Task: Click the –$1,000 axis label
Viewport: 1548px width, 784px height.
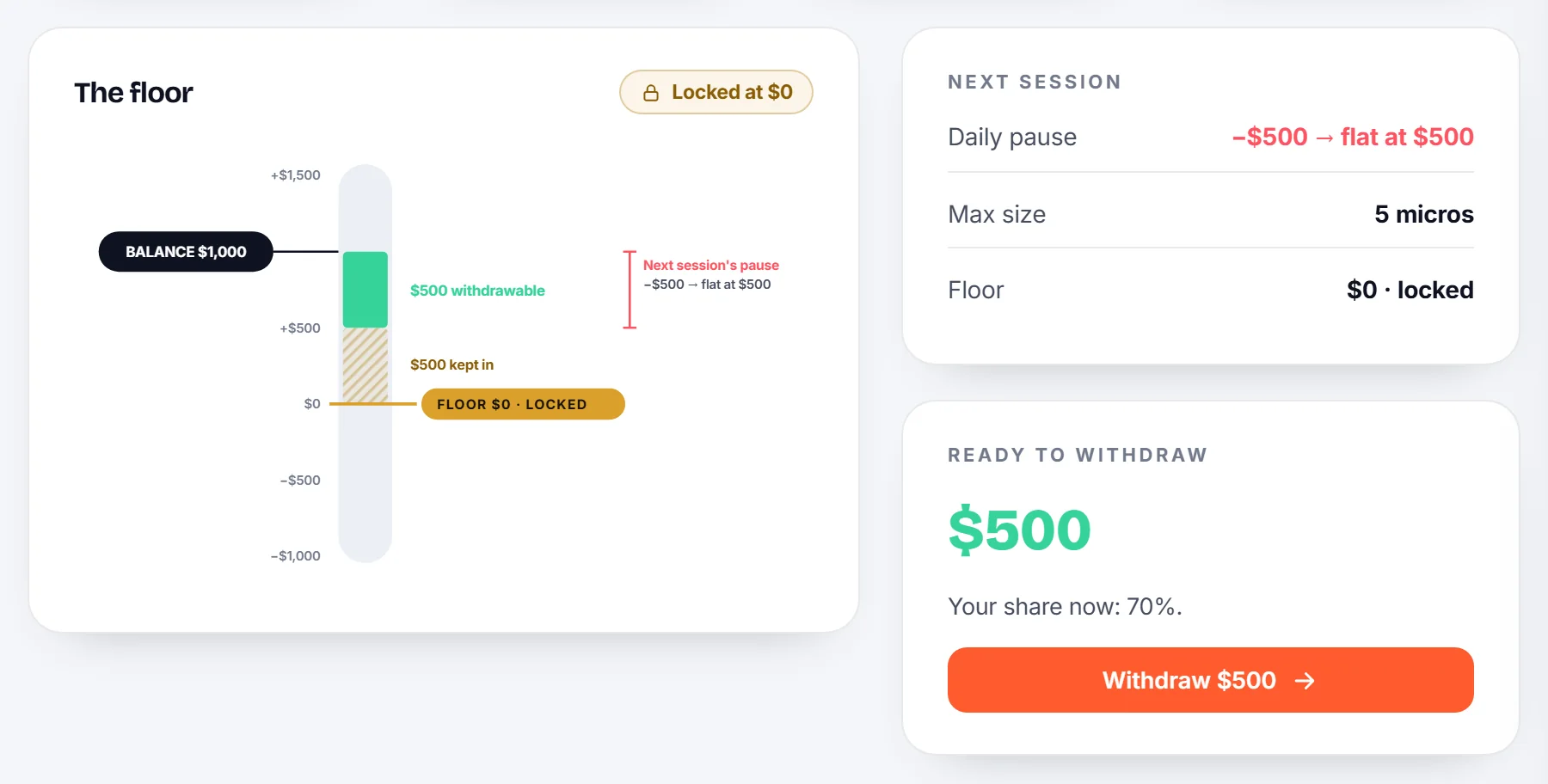Action: click(x=295, y=556)
